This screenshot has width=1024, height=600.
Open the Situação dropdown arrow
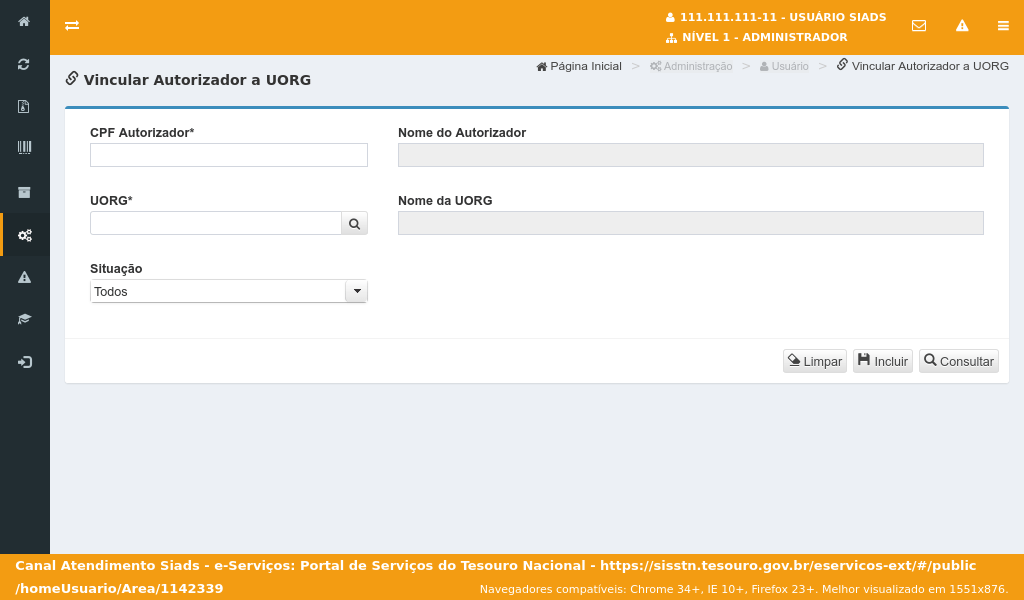tap(357, 291)
